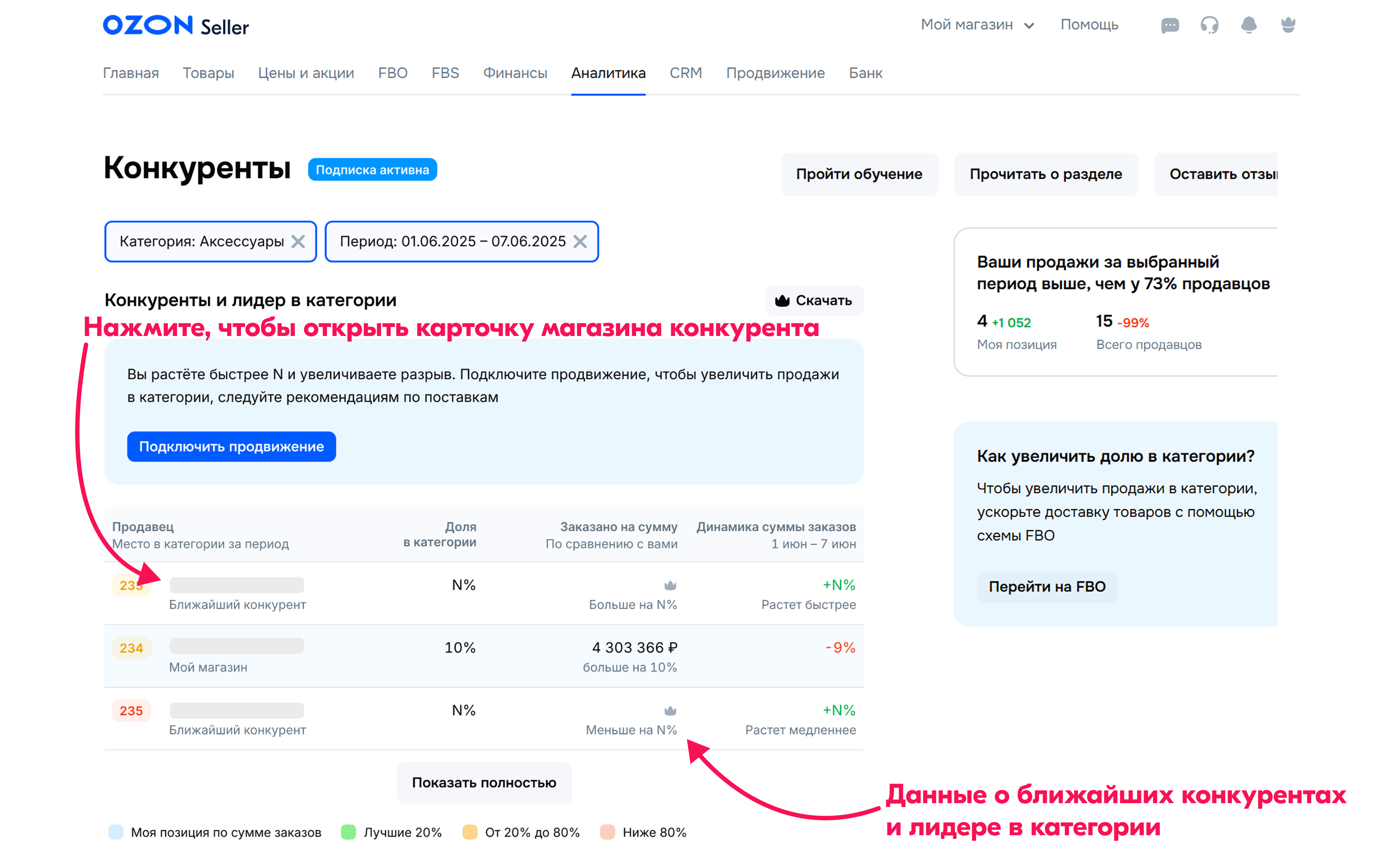Clear the Период date filter
This screenshot has height=852, width=1400.
click(580, 242)
